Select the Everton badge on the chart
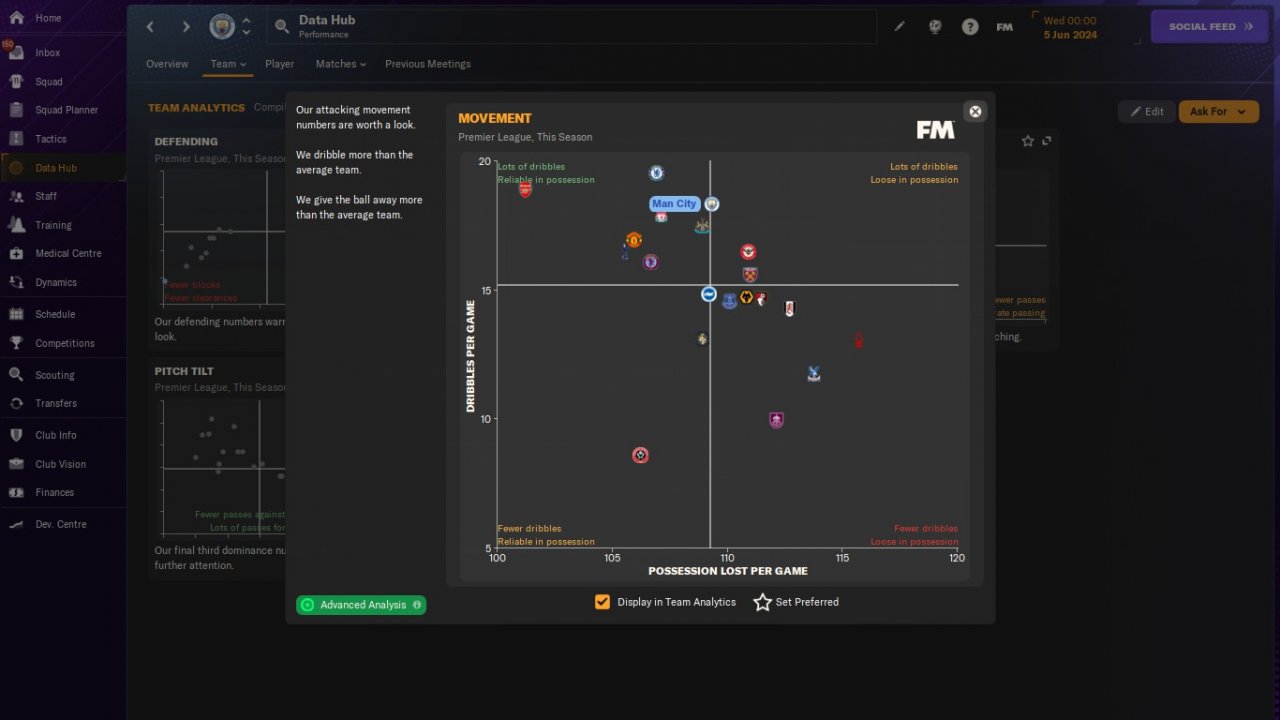This screenshot has width=1280, height=720. click(x=729, y=301)
